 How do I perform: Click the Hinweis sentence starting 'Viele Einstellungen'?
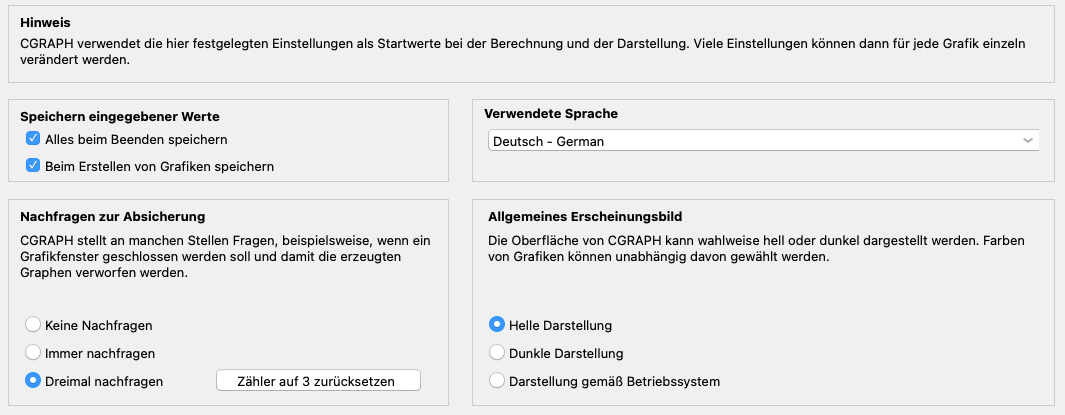click(860, 44)
